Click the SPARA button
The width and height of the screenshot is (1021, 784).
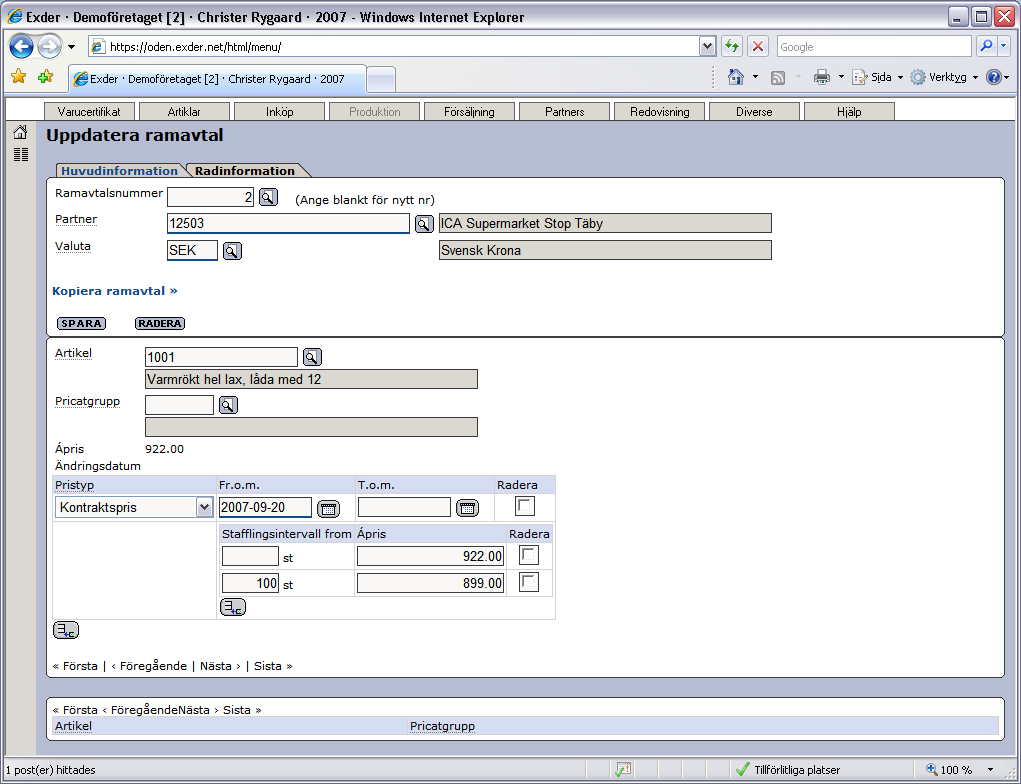click(x=81, y=324)
